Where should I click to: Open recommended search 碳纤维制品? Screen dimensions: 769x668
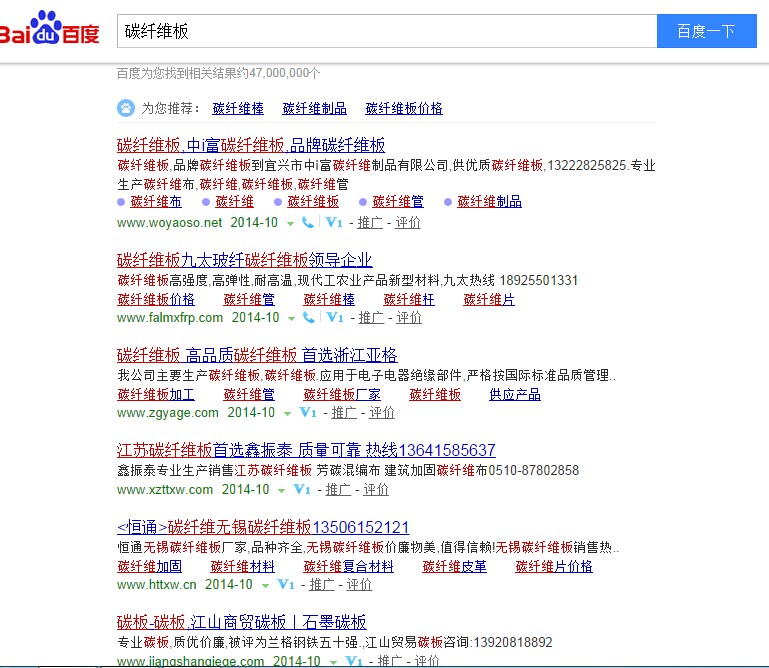tap(314, 108)
